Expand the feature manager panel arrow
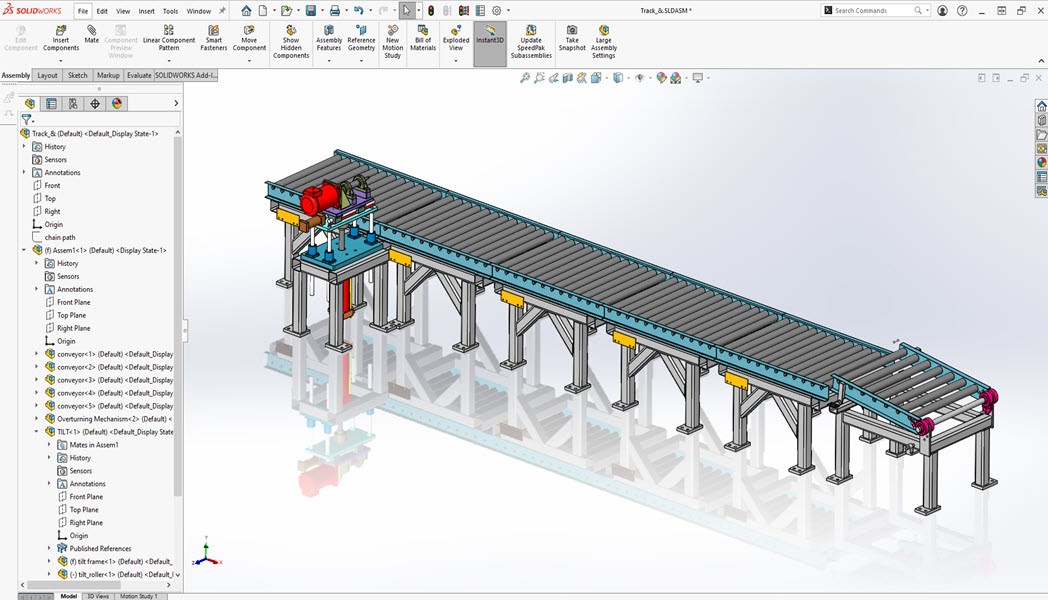The height and width of the screenshot is (600, 1048). pos(176,104)
